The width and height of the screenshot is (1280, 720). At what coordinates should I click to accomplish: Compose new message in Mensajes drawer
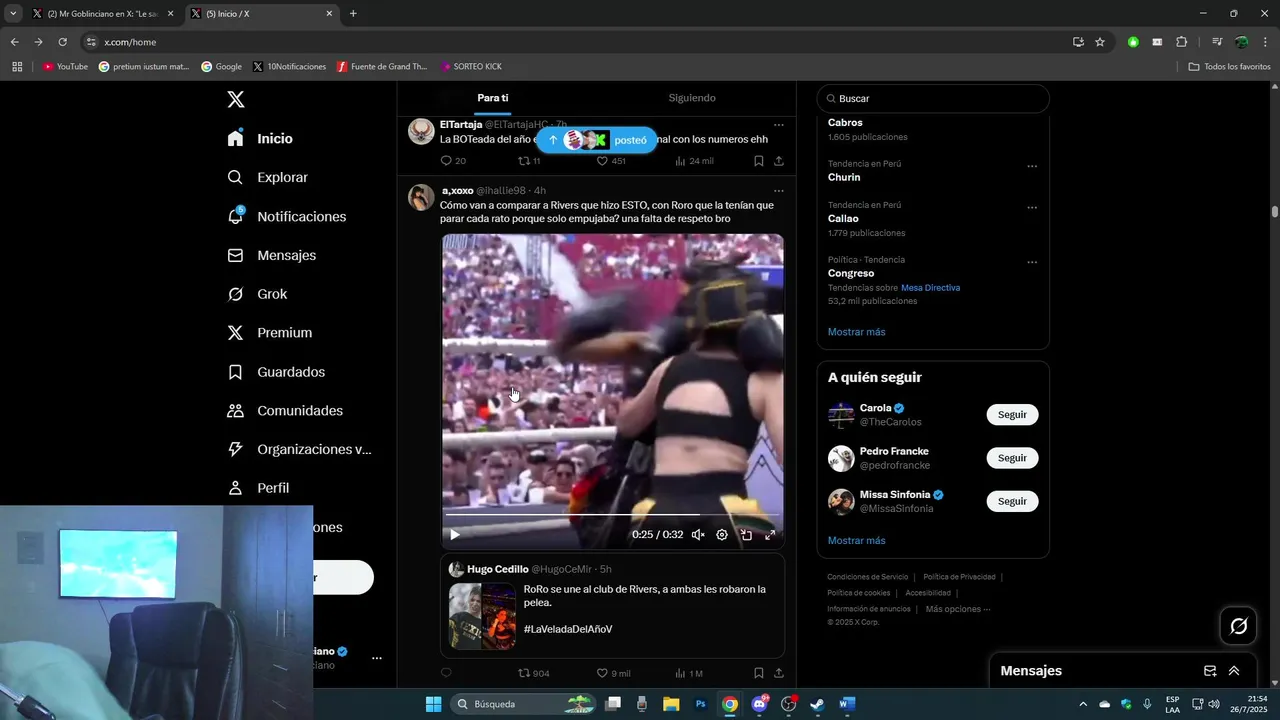click(1210, 671)
